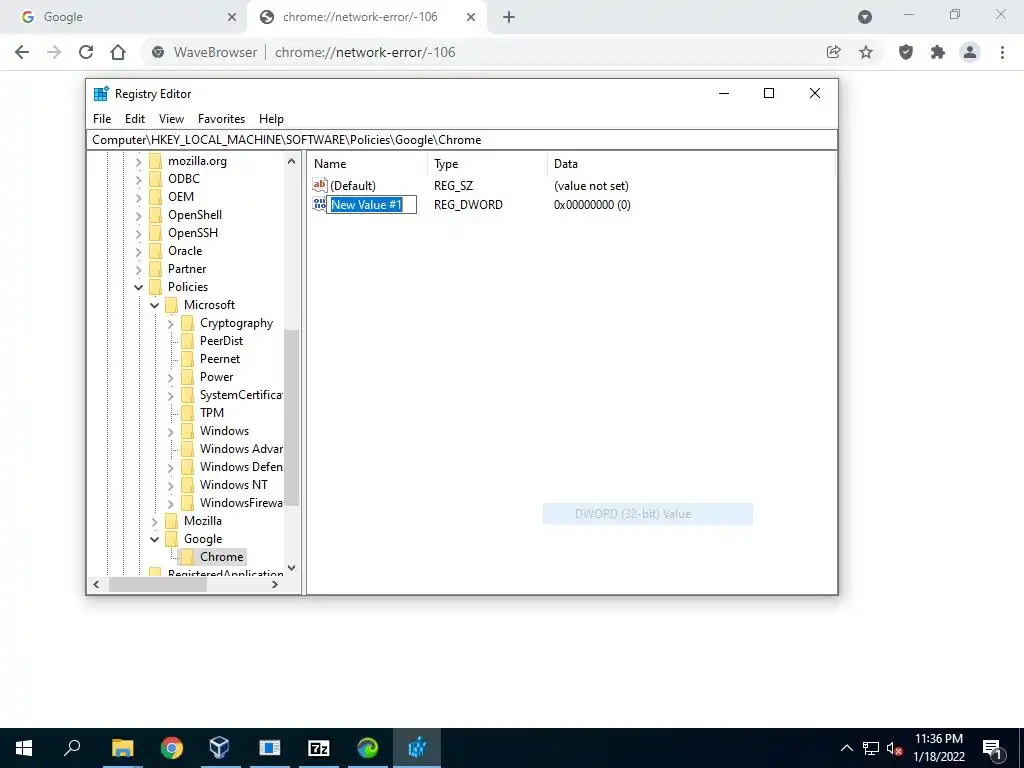Expand the mozilla.org key
This screenshot has height=768, width=1024.
[x=138, y=161]
